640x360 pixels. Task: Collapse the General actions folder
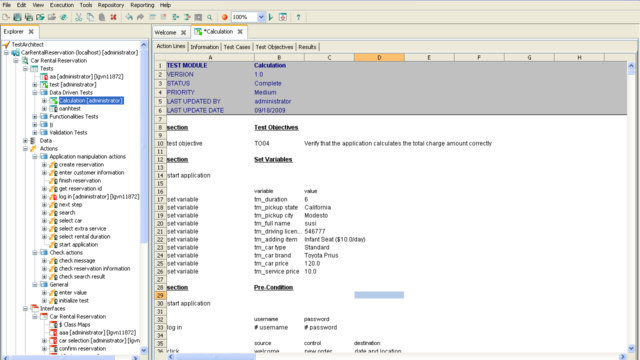tap(35, 284)
